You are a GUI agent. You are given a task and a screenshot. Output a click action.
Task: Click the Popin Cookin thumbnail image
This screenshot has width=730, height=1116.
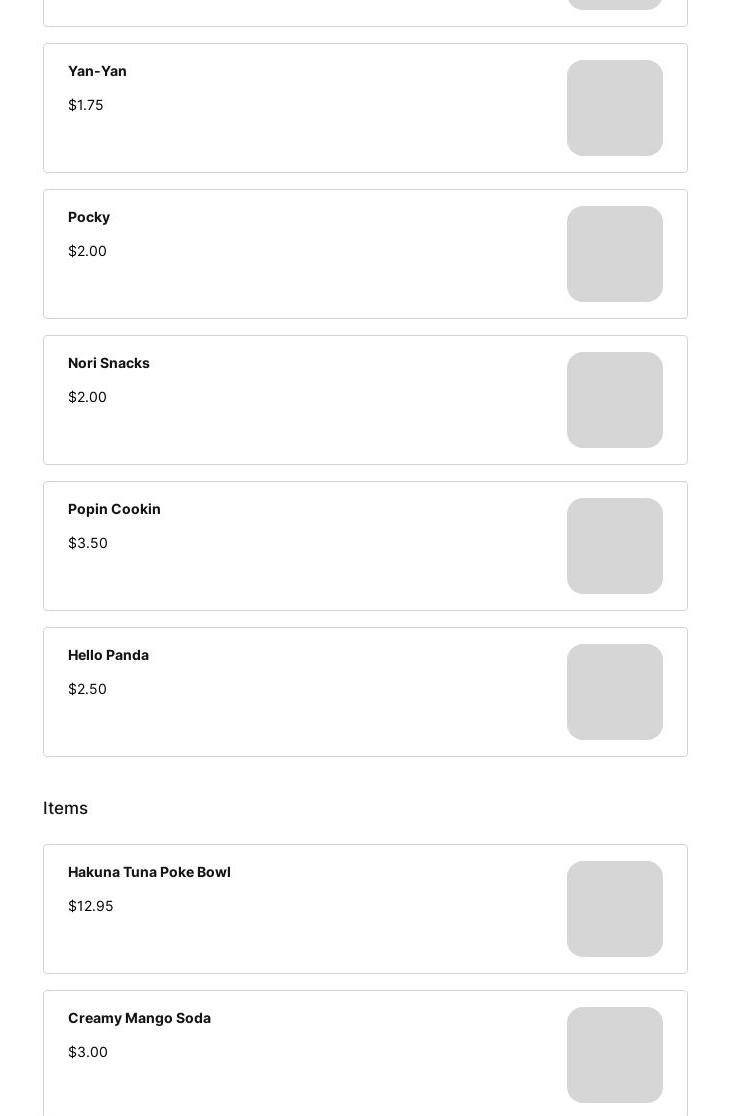tap(614, 546)
